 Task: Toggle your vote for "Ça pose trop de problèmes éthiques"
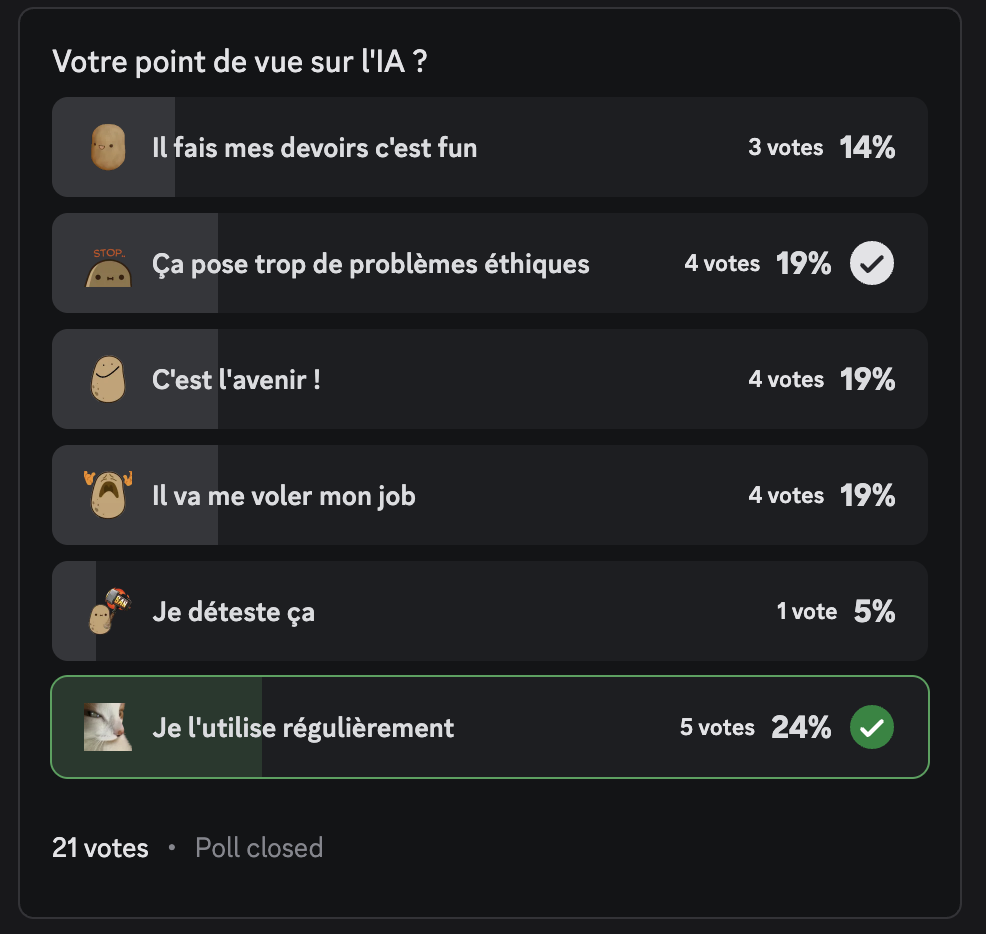click(x=450, y=263)
